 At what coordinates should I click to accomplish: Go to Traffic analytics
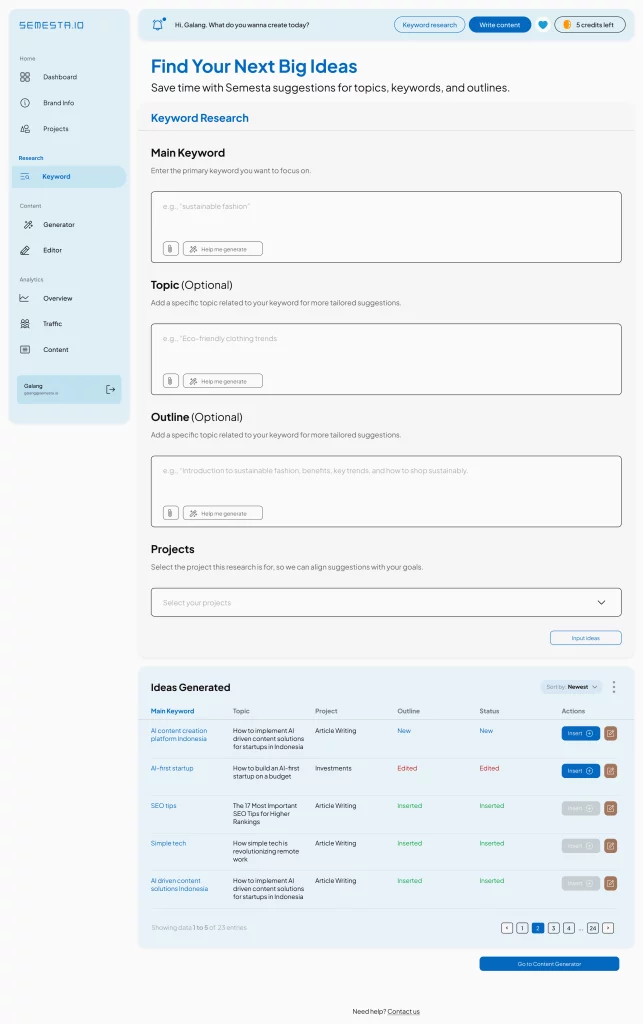coord(52,324)
